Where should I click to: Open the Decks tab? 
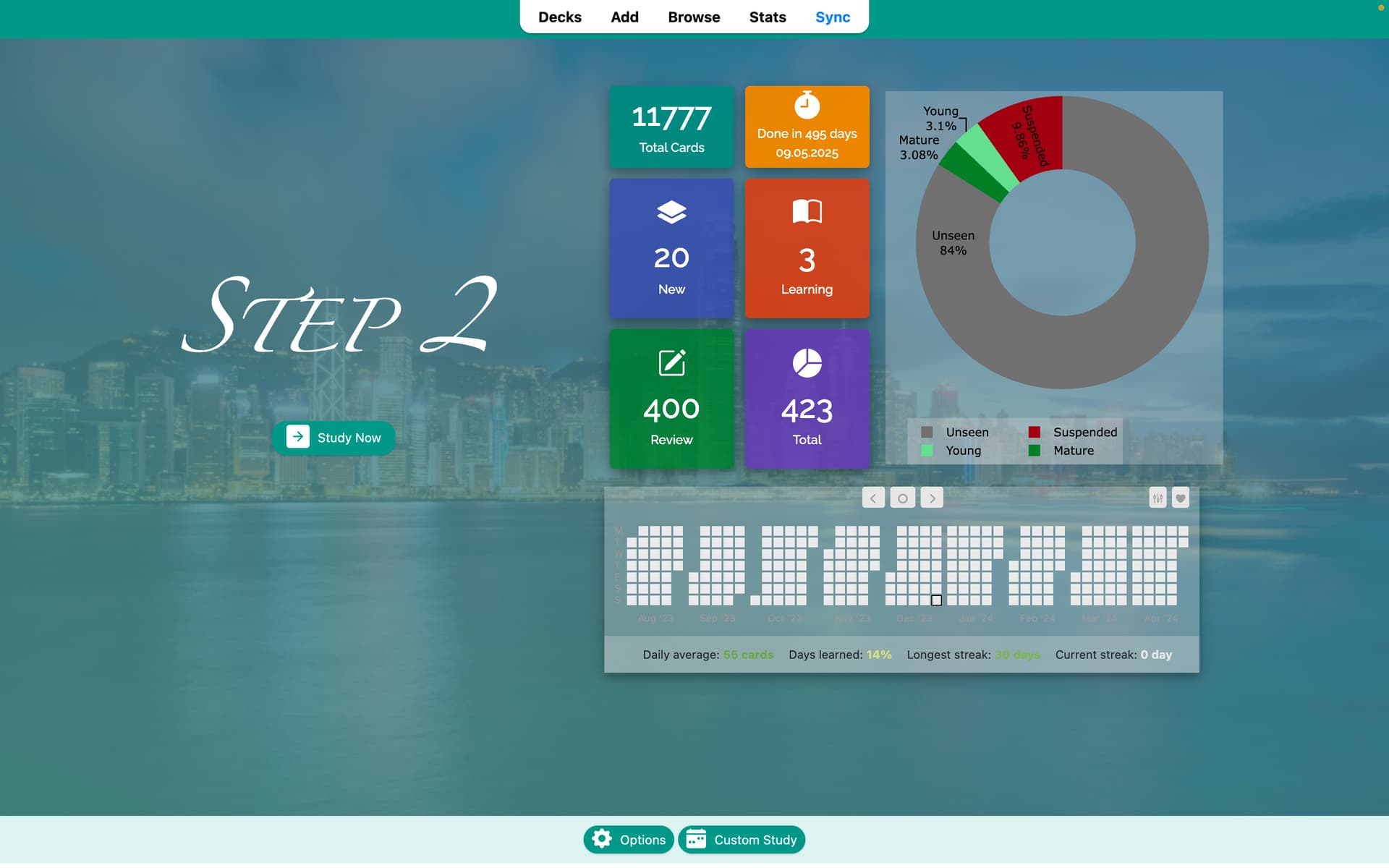click(x=559, y=17)
